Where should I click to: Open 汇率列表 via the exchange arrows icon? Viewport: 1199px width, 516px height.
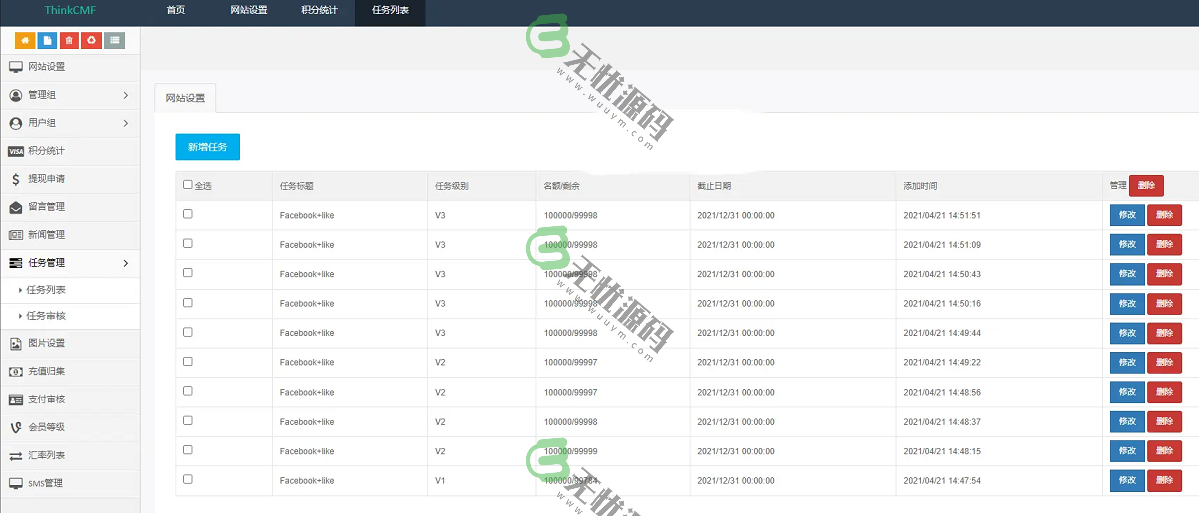click(15, 456)
